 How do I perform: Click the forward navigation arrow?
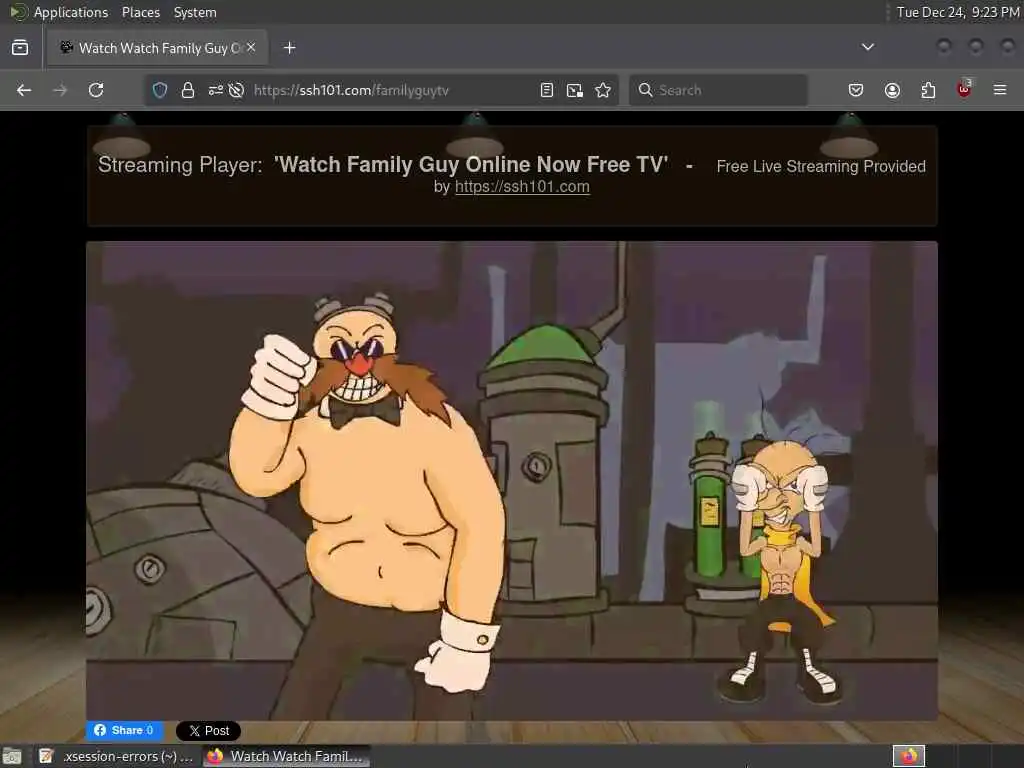pos(60,90)
